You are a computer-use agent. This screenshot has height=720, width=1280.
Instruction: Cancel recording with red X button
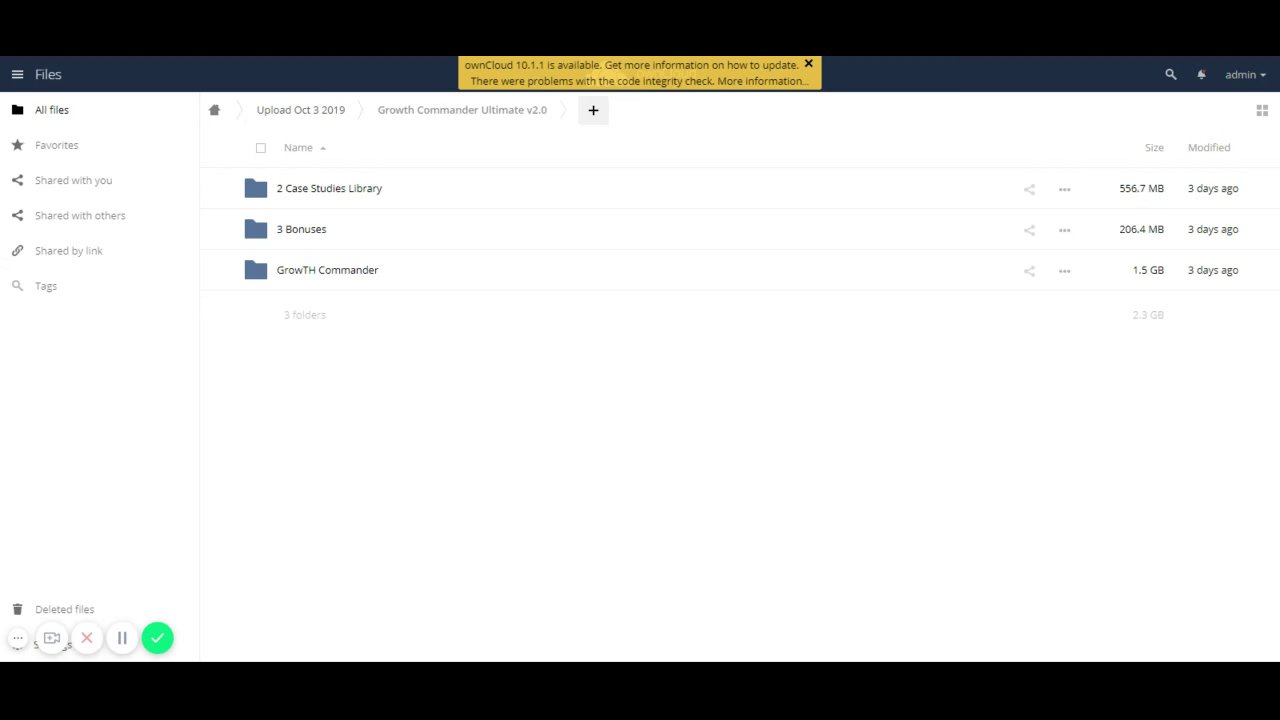pyautogui.click(x=87, y=638)
